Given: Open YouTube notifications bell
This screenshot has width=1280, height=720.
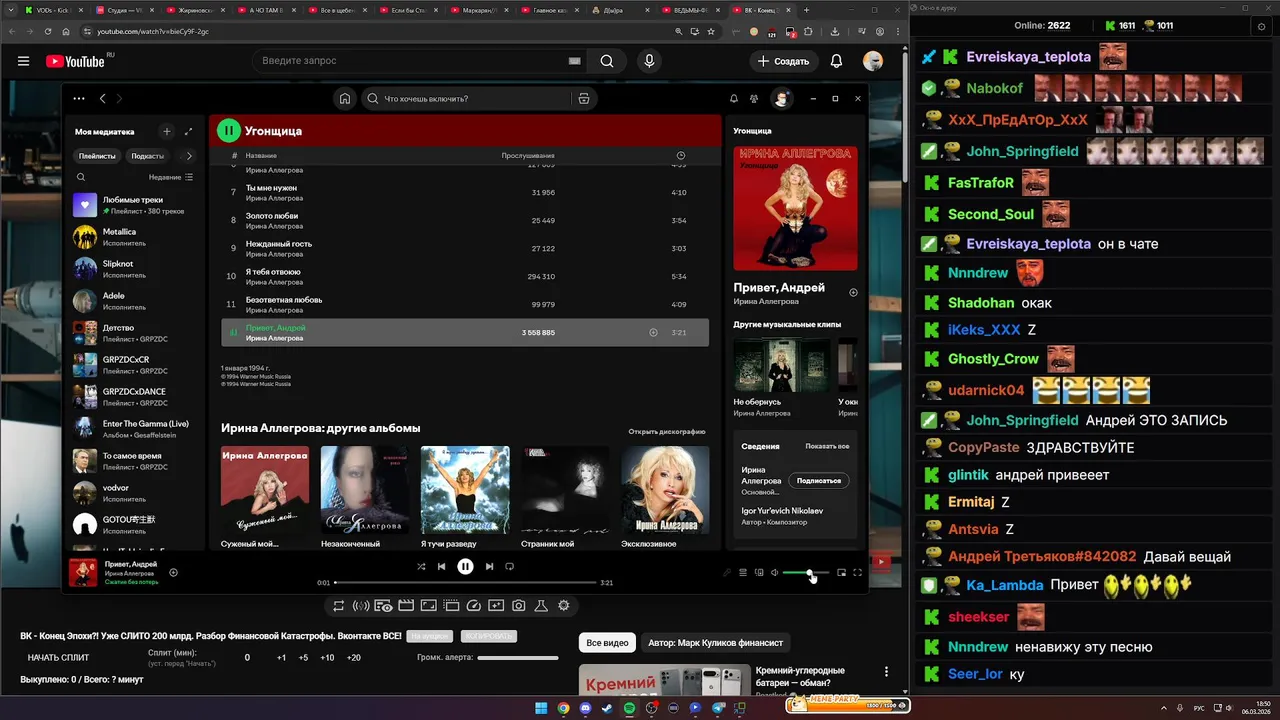Looking at the screenshot, I should 836,61.
